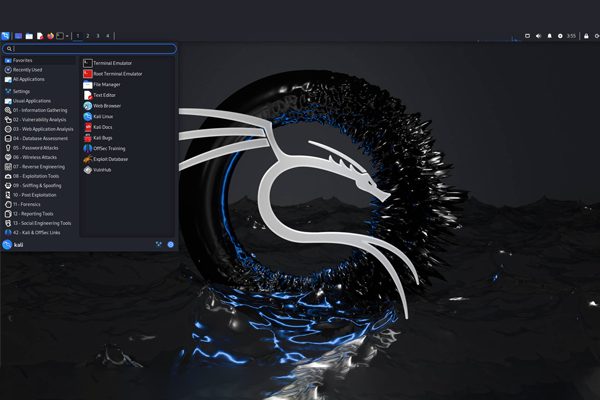Screen dimensions: 600x400
Task: Expand the terminal dropdown arrow in the panel
Action: pyautogui.click(x=68, y=36)
